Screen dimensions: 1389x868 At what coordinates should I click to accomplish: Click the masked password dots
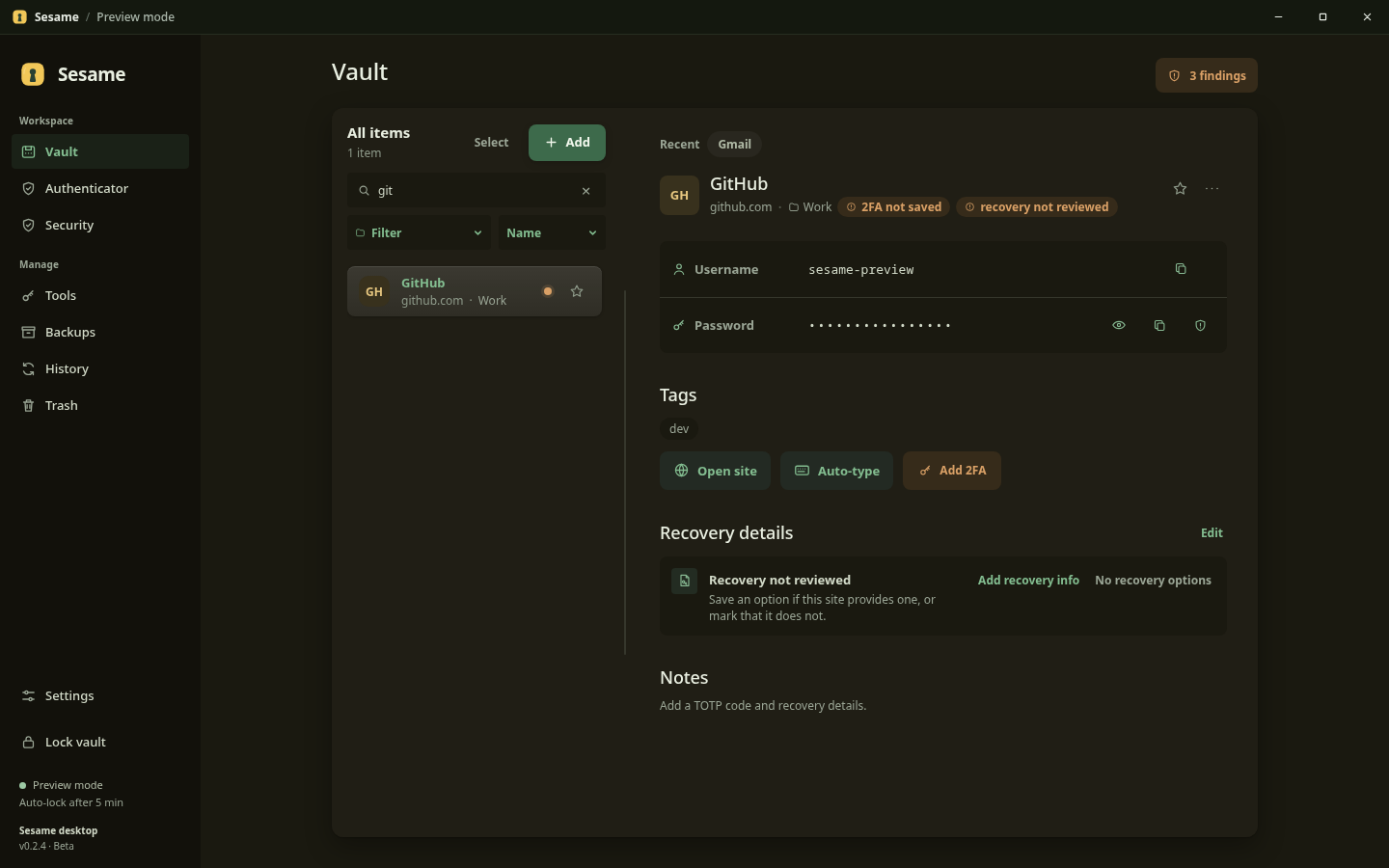click(x=880, y=326)
